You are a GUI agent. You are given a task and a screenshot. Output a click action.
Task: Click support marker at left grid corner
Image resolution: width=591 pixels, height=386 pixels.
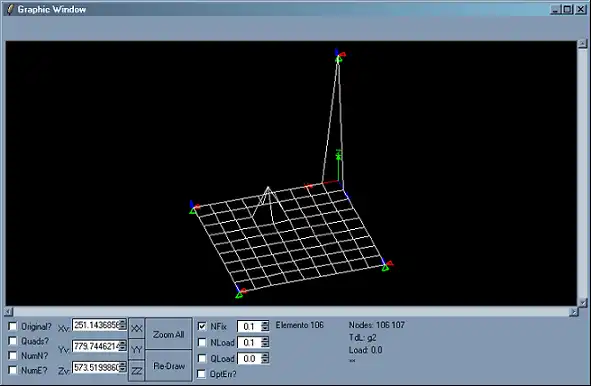pyautogui.click(x=193, y=211)
